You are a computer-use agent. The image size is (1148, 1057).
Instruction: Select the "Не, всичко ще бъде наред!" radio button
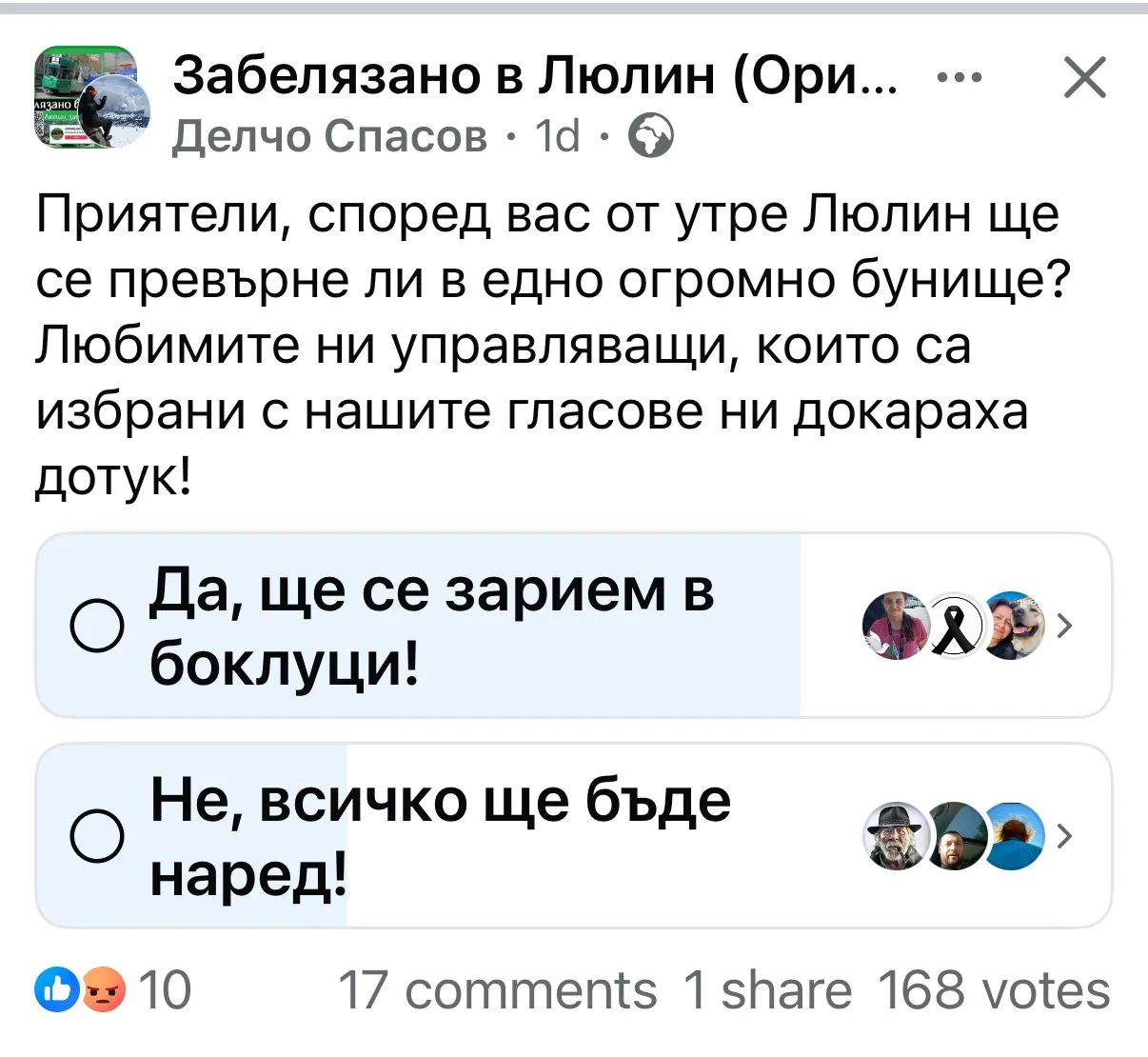coord(97,836)
